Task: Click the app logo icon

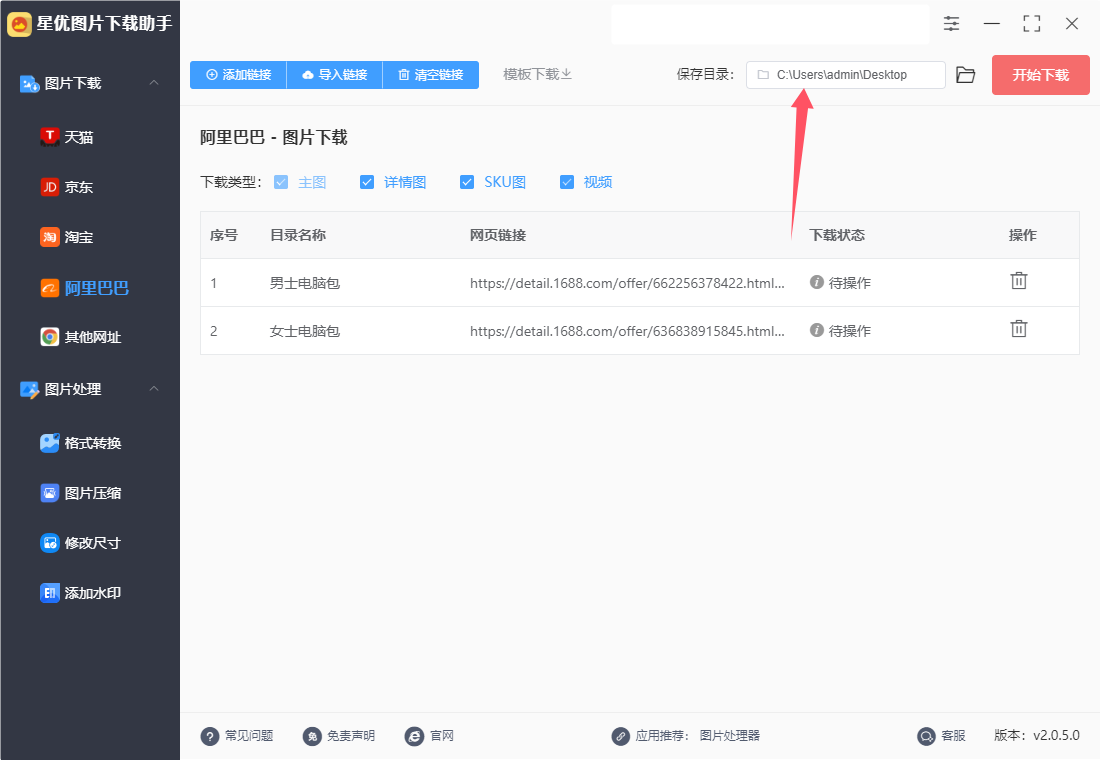Action: click(x=19, y=24)
